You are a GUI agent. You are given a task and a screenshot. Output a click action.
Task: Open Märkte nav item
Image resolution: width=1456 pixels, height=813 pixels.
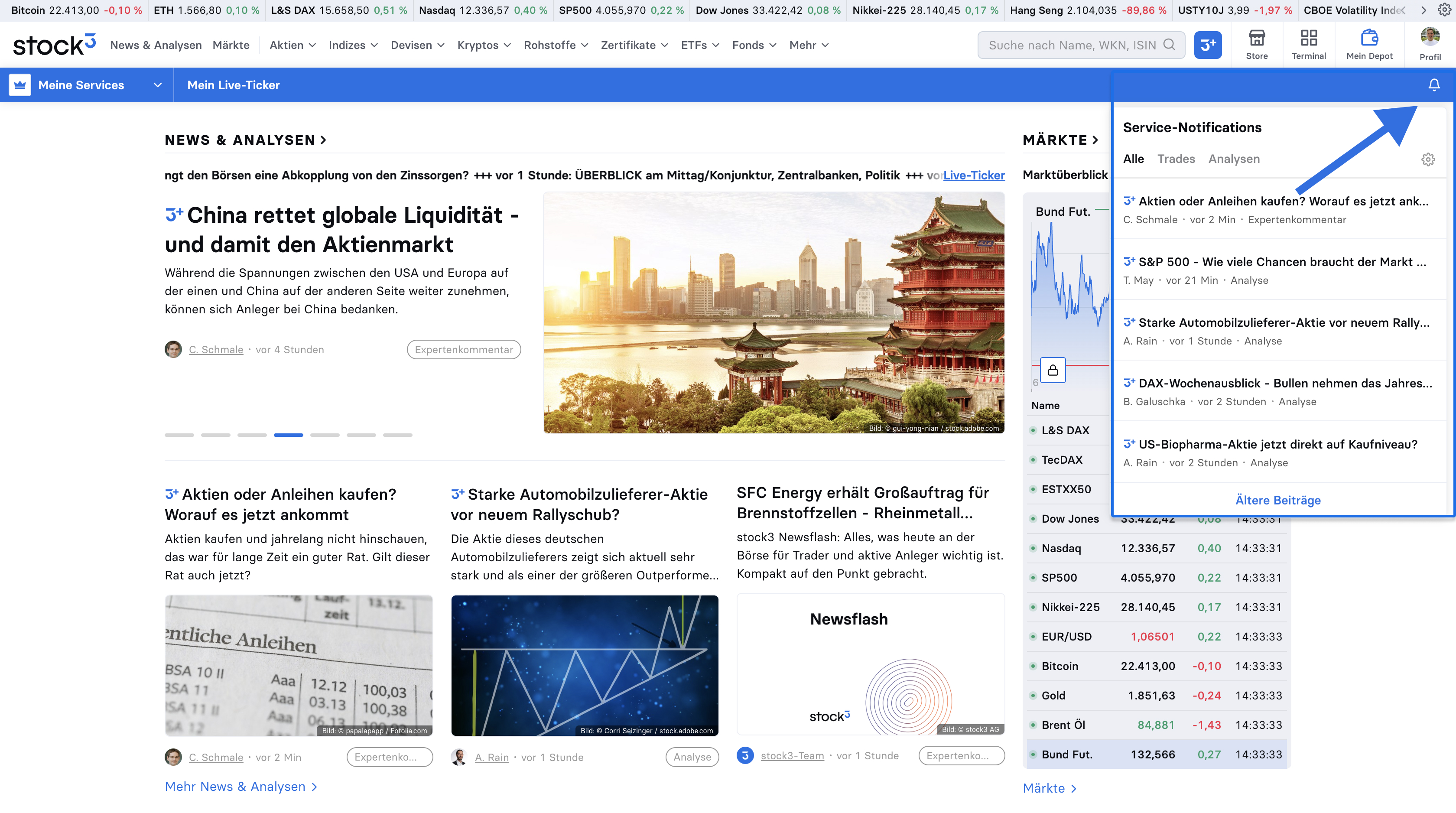point(231,45)
